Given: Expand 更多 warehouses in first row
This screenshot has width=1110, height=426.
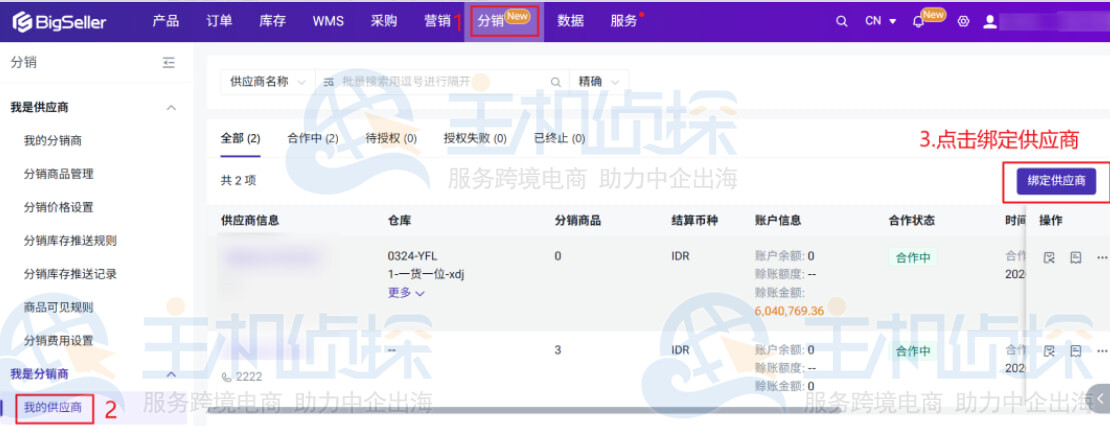Looking at the screenshot, I should point(406,292).
